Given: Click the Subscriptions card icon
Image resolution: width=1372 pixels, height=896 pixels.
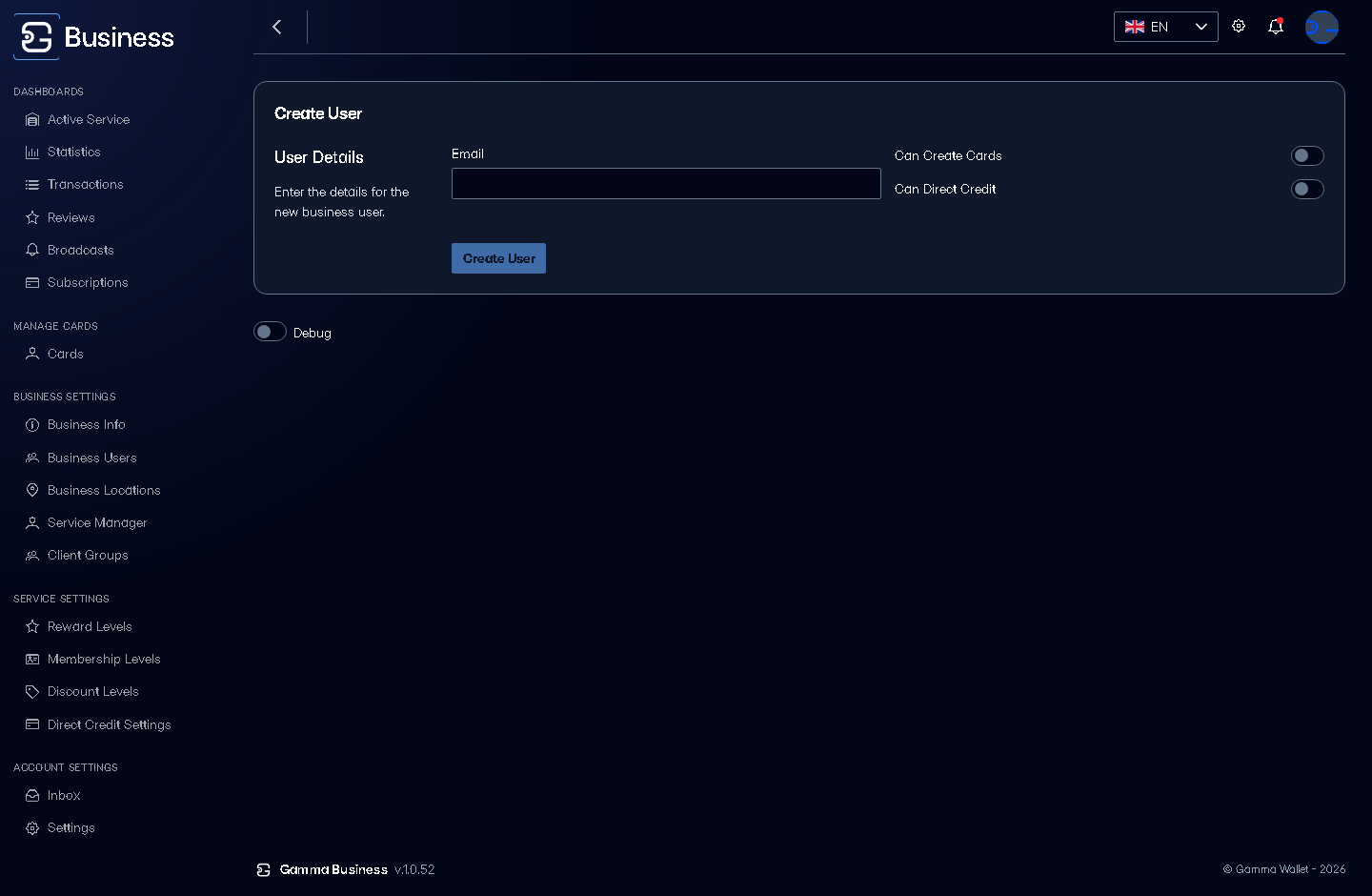Looking at the screenshot, I should tap(32, 283).
